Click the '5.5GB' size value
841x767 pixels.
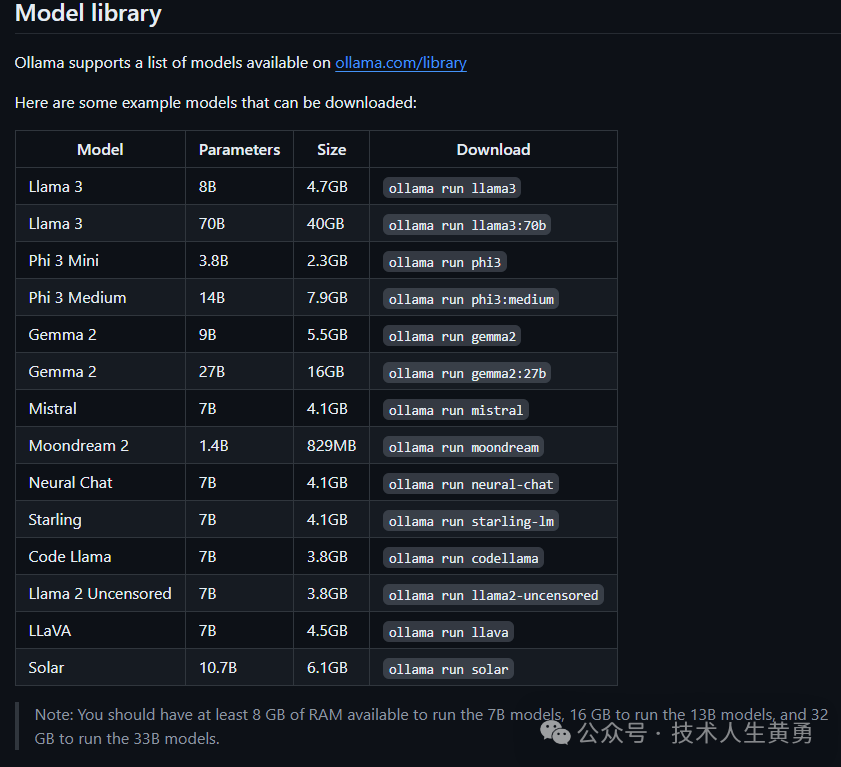327,335
